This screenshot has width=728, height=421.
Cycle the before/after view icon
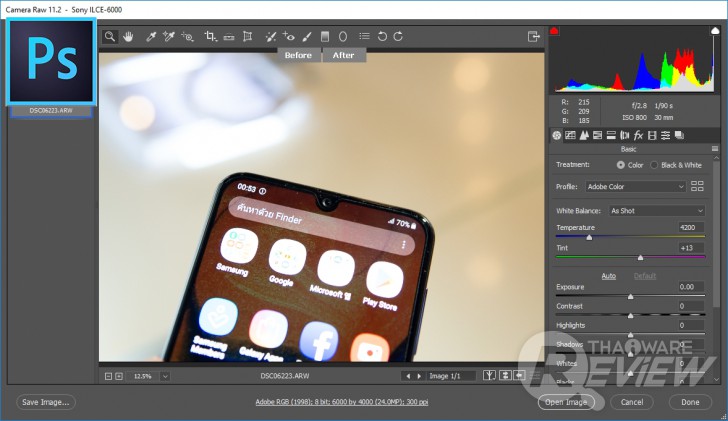tap(489, 376)
